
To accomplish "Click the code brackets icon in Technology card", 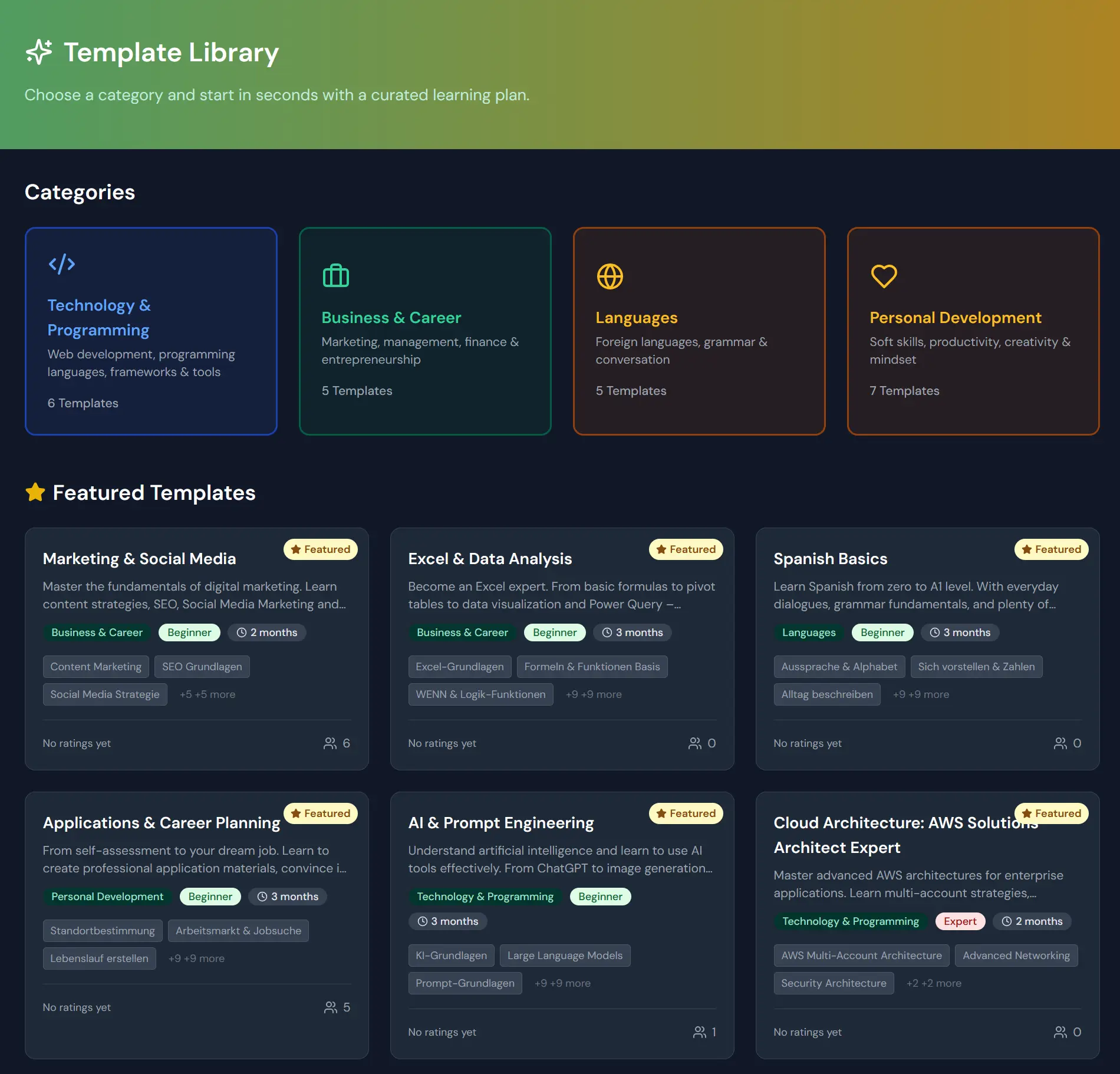I will (x=61, y=263).
